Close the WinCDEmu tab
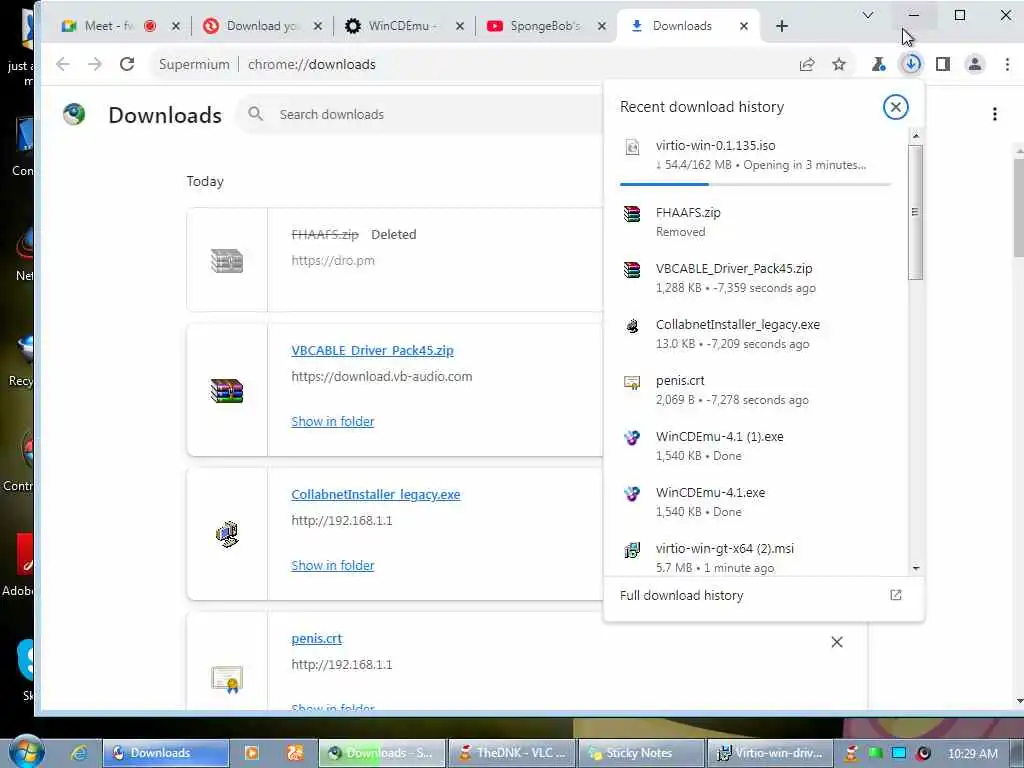1024x768 pixels. click(460, 26)
